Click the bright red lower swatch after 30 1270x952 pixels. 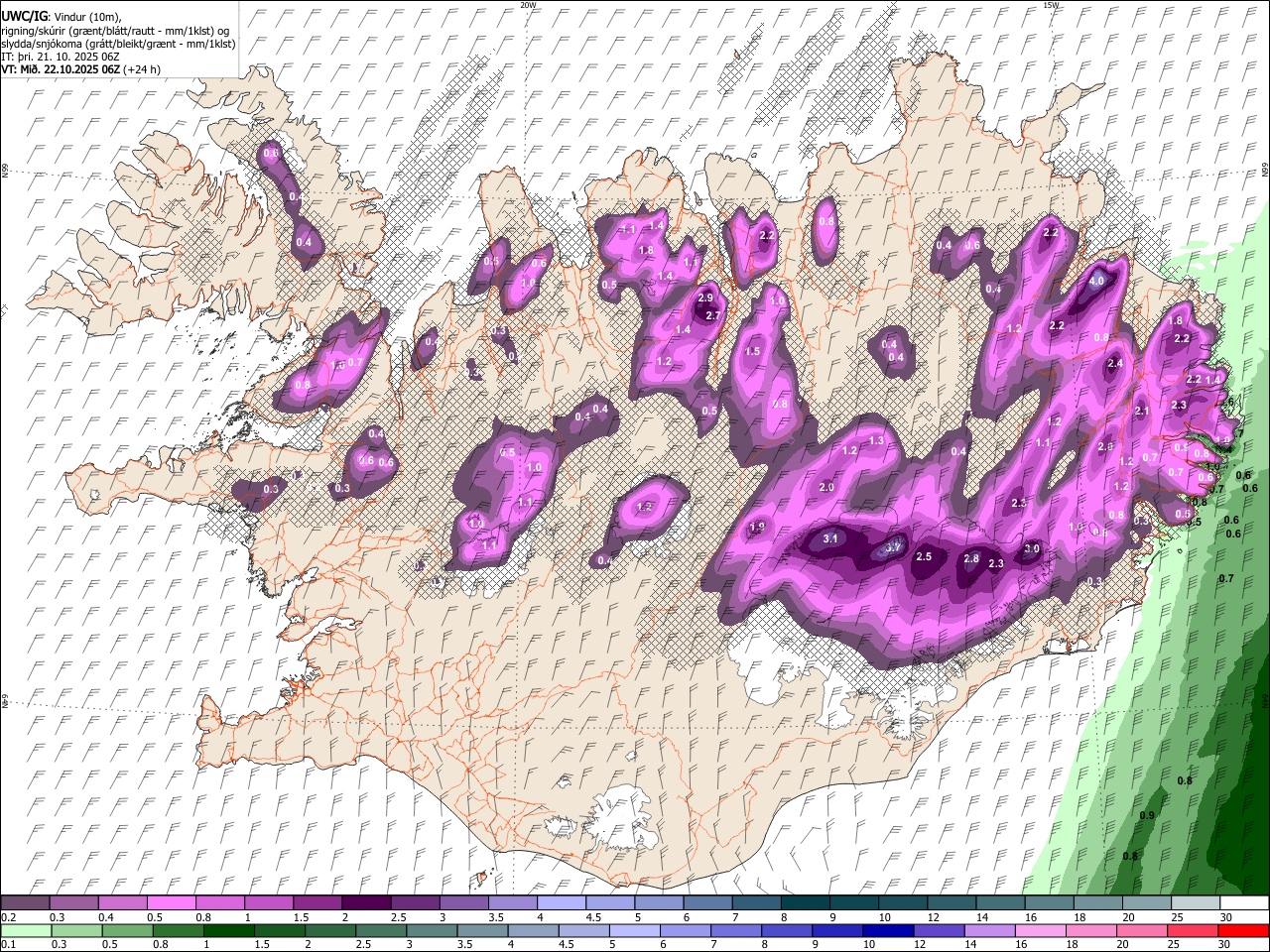[1244, 931]
